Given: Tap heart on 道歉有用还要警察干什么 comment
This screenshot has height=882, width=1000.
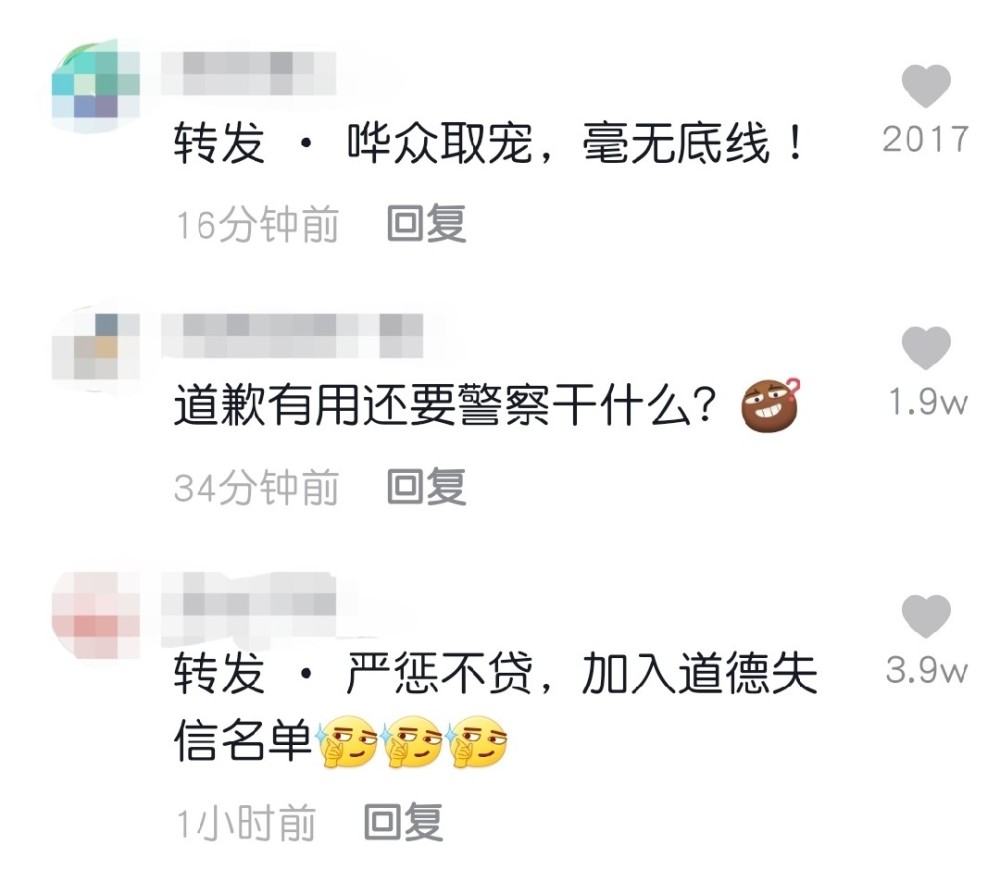Looking at the screenshot, I should point(926,348).
